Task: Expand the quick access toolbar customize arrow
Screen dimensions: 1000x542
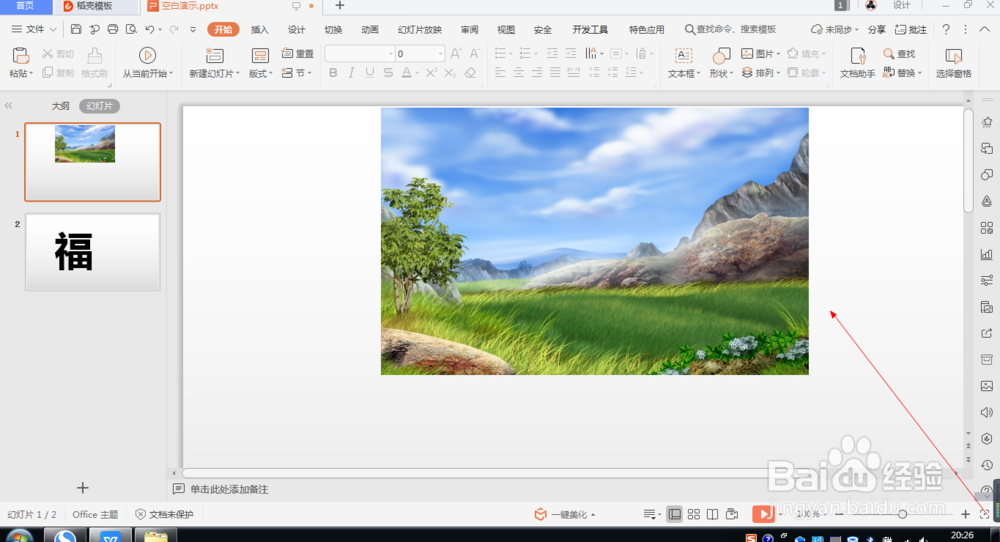Action: pos(193,29)
